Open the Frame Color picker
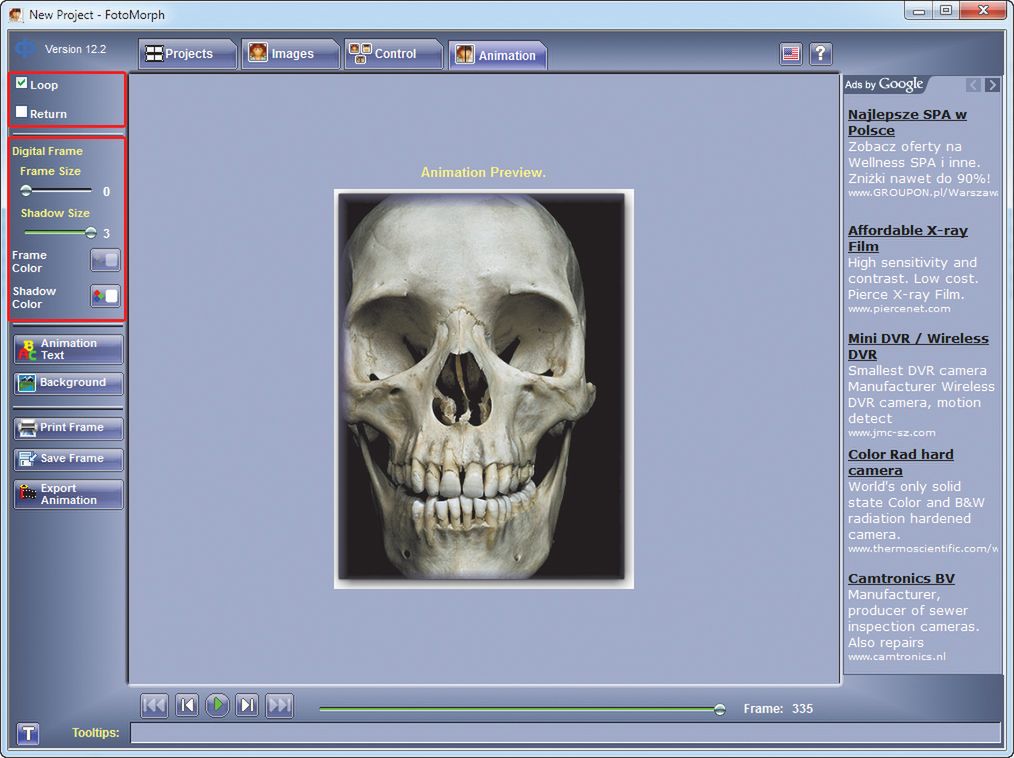The height and width of the screenshot is (758, 1014). 105,261
